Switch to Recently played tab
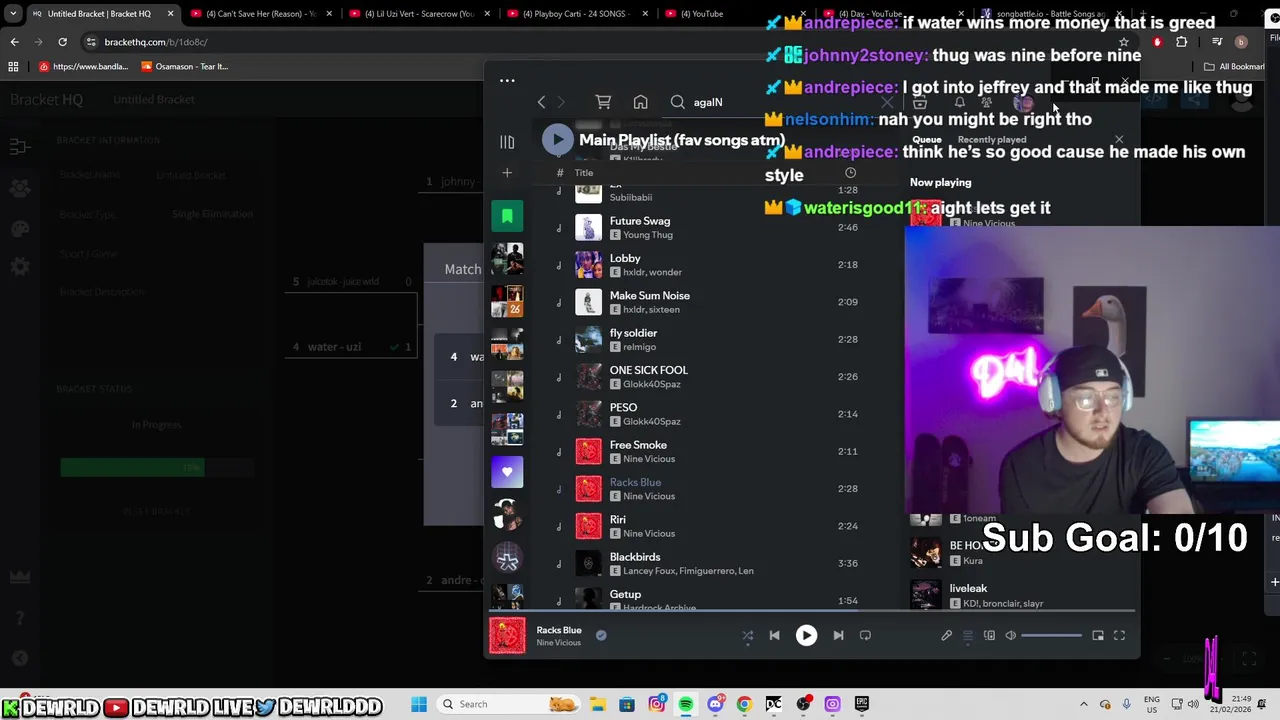Screen dimensions: 1280x720 [992, 140]
